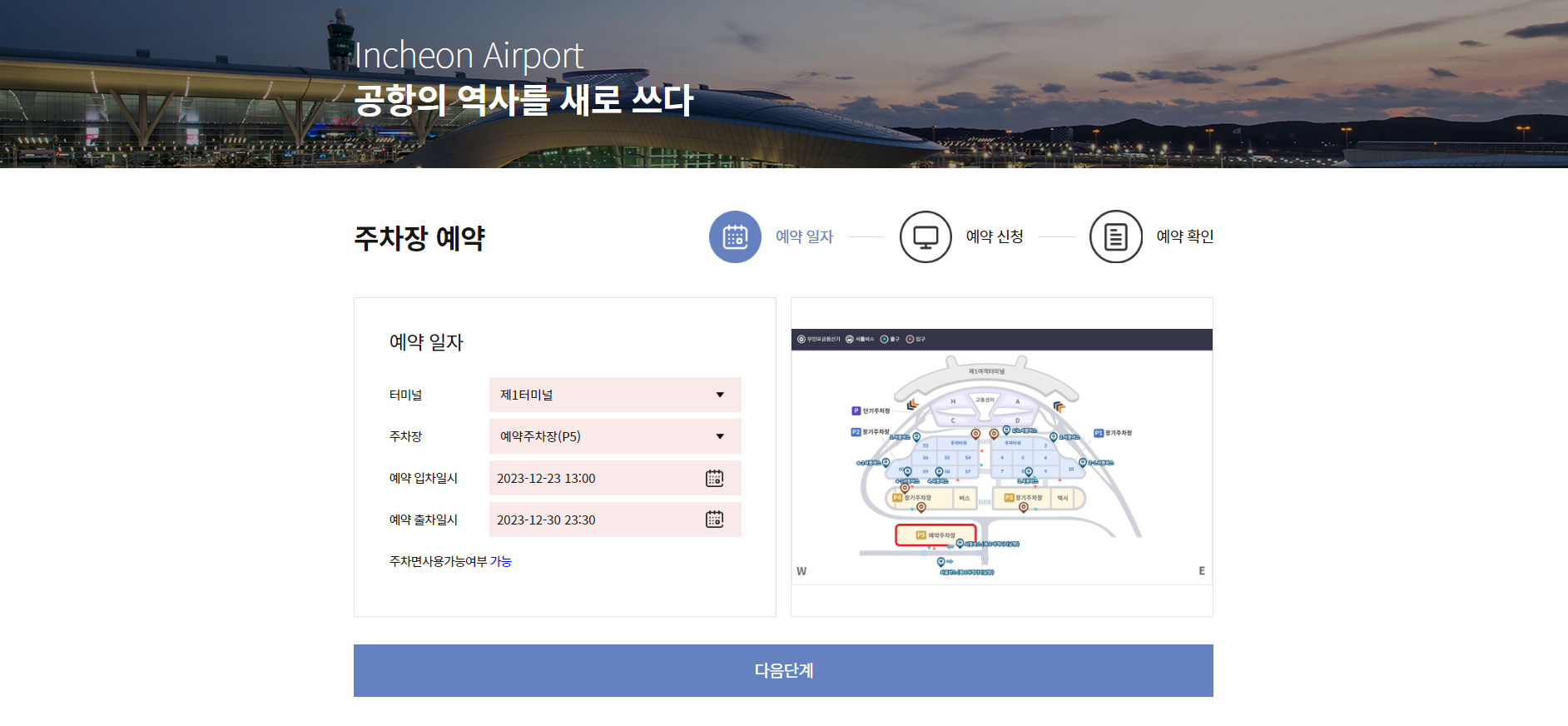Click the P4 장기주차장 badge on map
Image resolution: width=1568 pixels, height=726 pixels.
click(x=897, y=498)
